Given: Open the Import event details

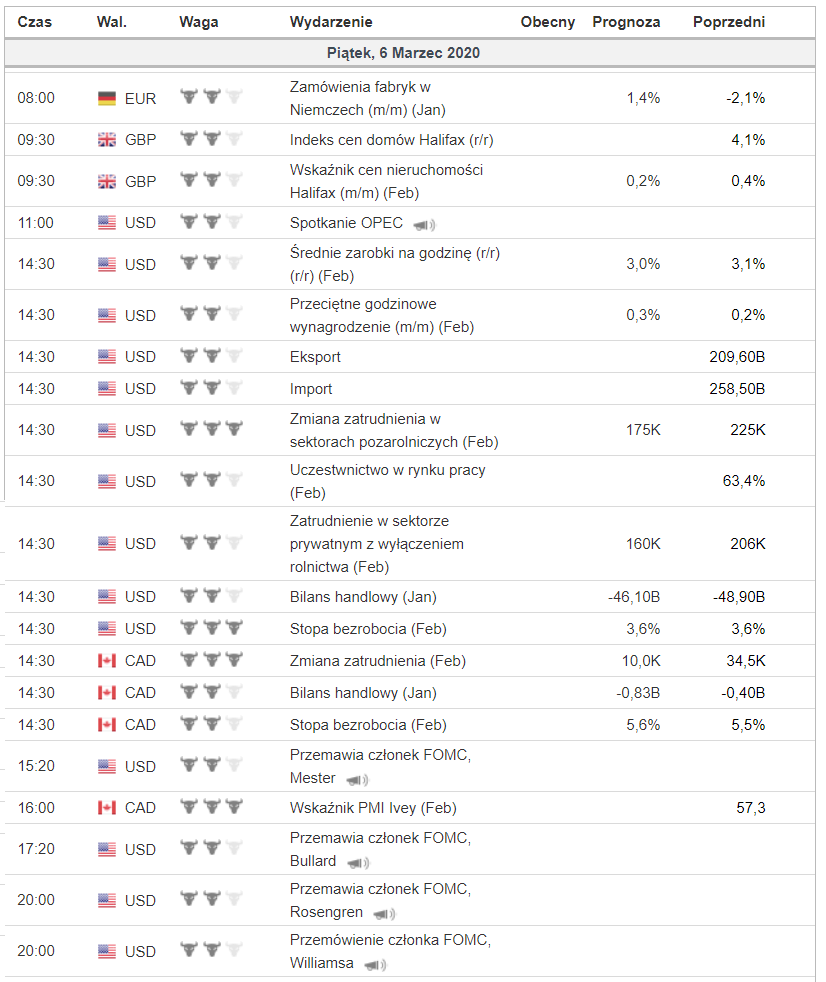Looking at the screenshot, I should coord(311,388).
